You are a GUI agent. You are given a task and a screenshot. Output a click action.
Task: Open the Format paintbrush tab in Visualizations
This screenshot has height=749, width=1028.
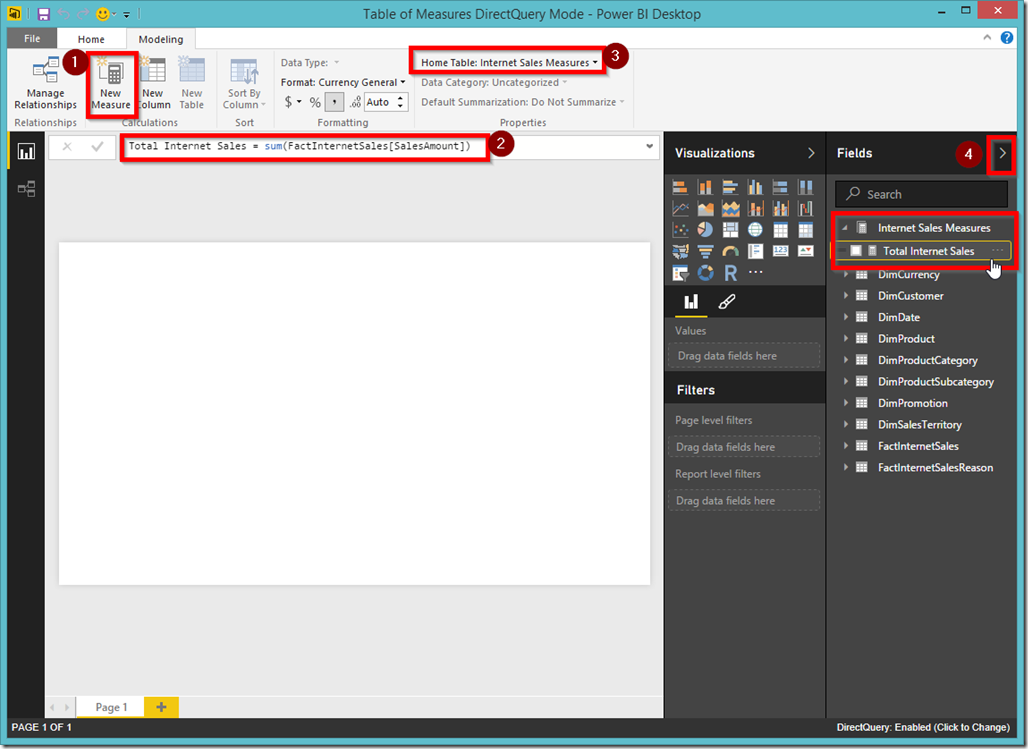click(x=726, y=302)
